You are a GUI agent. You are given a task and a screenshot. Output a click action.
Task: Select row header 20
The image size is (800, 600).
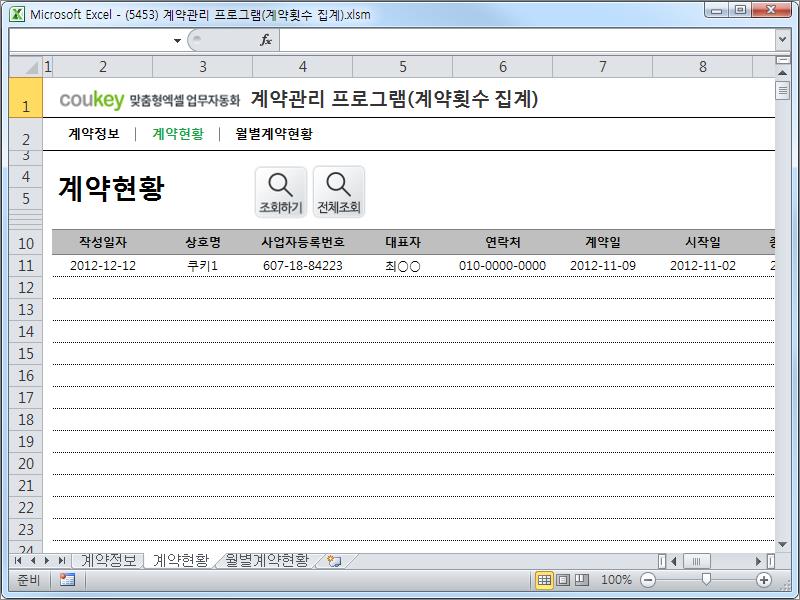tap(26, 464)
